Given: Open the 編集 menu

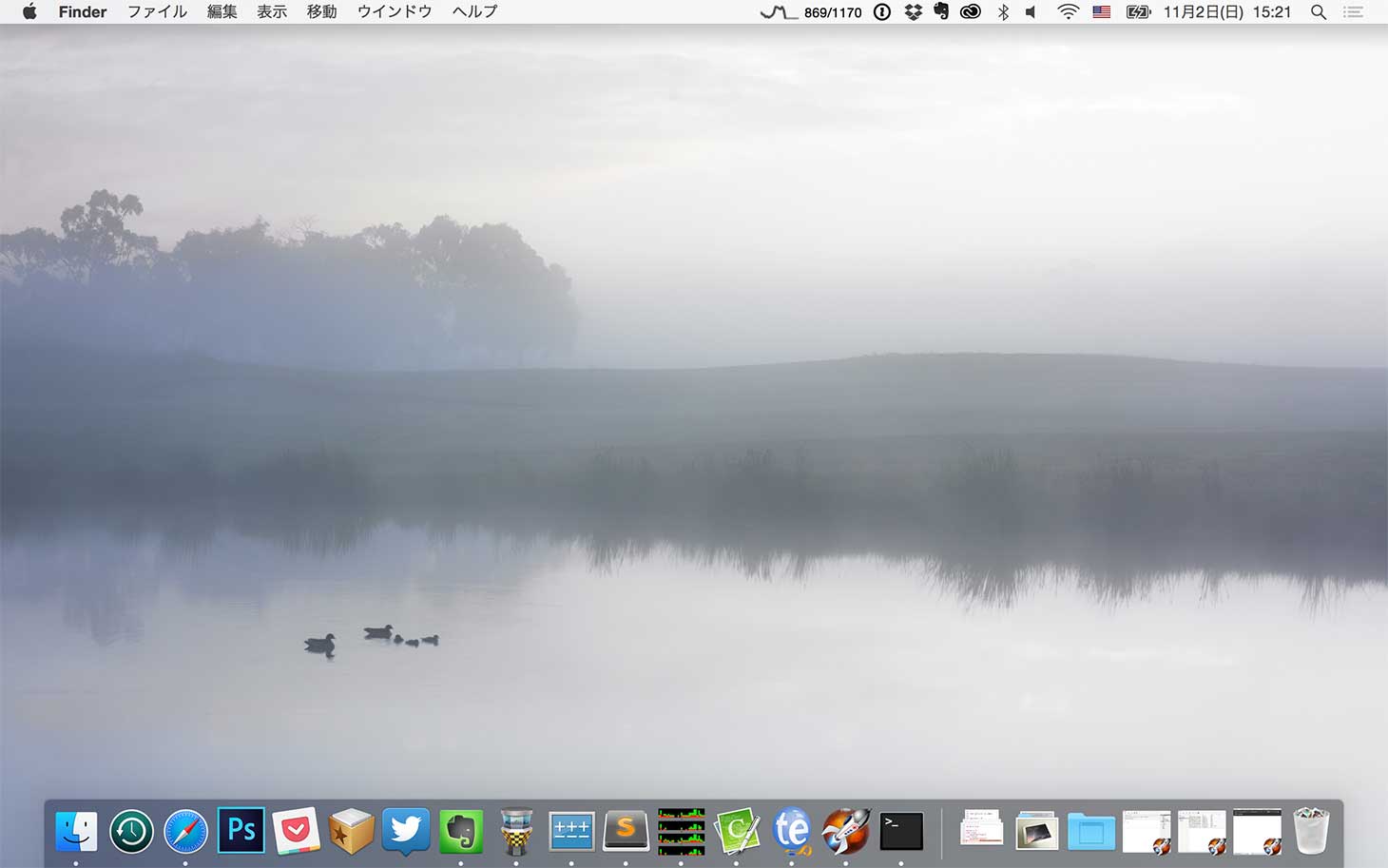Looking at the screenshot, I should click(x=222, y=11).
